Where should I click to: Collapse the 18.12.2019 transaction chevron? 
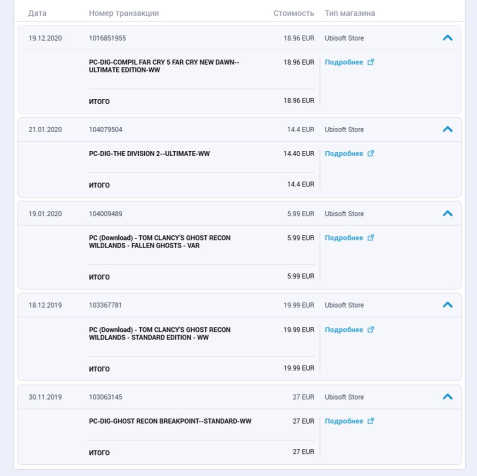click(x=448, y=305)
